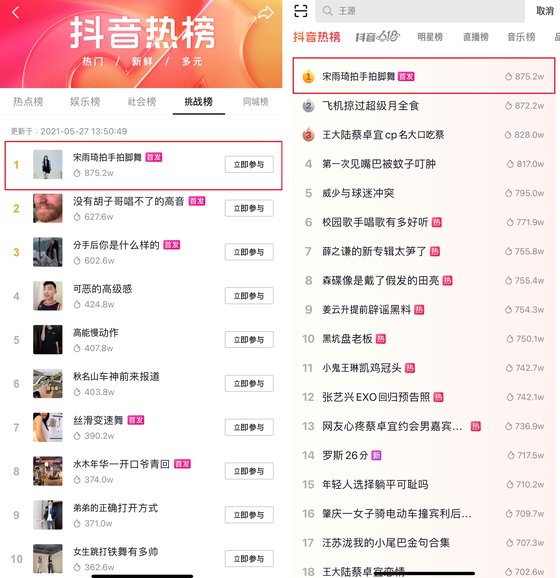
Task: Tap the silver rank 2 medal icon
Action: pos(308,106)
